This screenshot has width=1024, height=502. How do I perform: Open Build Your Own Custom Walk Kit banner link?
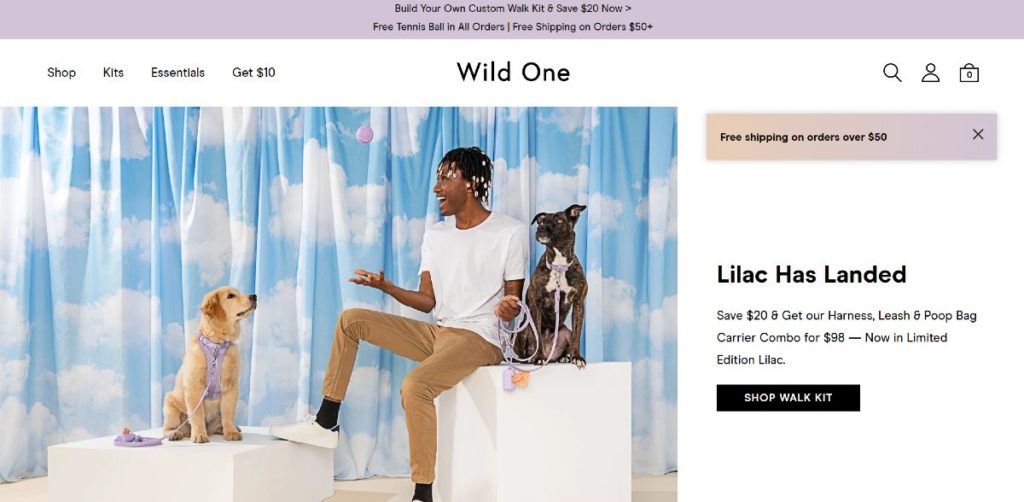513,8
